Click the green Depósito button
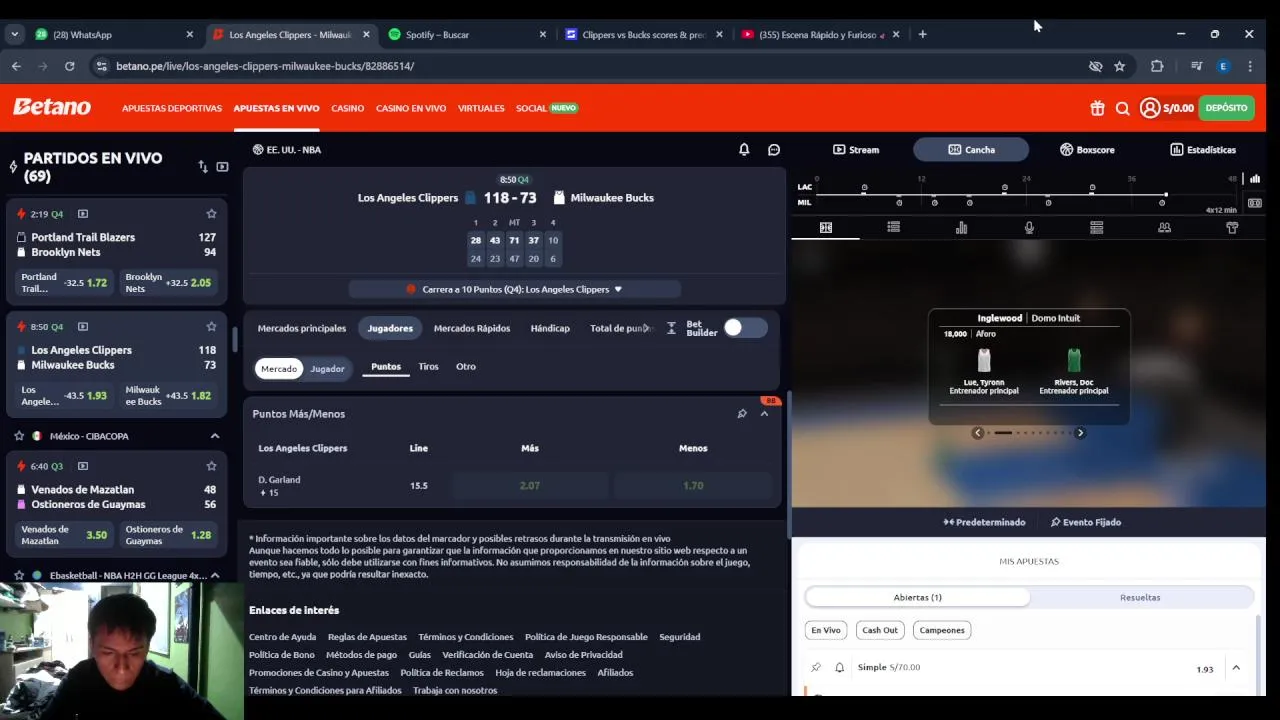Screen dimensions: 1280x720 click(x=1226, y=108)
